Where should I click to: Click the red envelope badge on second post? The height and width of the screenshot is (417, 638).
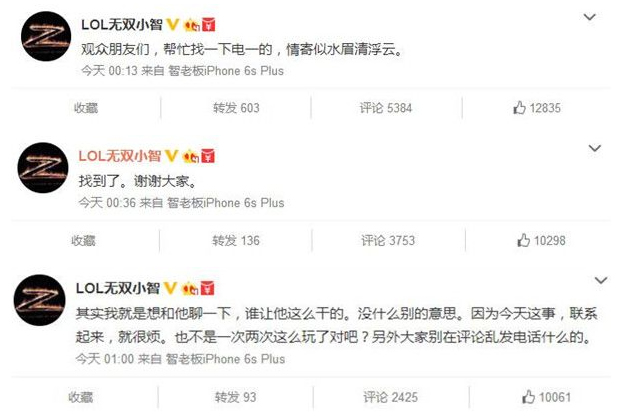tap(208, 156)
